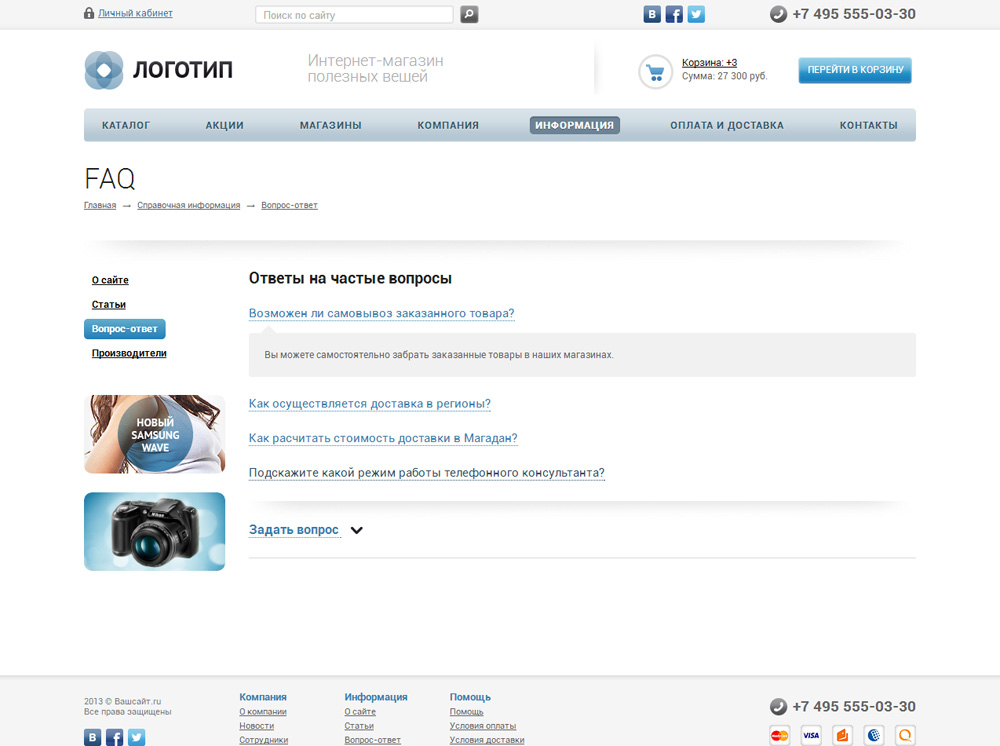Focus the Поиск по сайту field
Viewport: 1000px width, 746px height.
coord(354,15)
